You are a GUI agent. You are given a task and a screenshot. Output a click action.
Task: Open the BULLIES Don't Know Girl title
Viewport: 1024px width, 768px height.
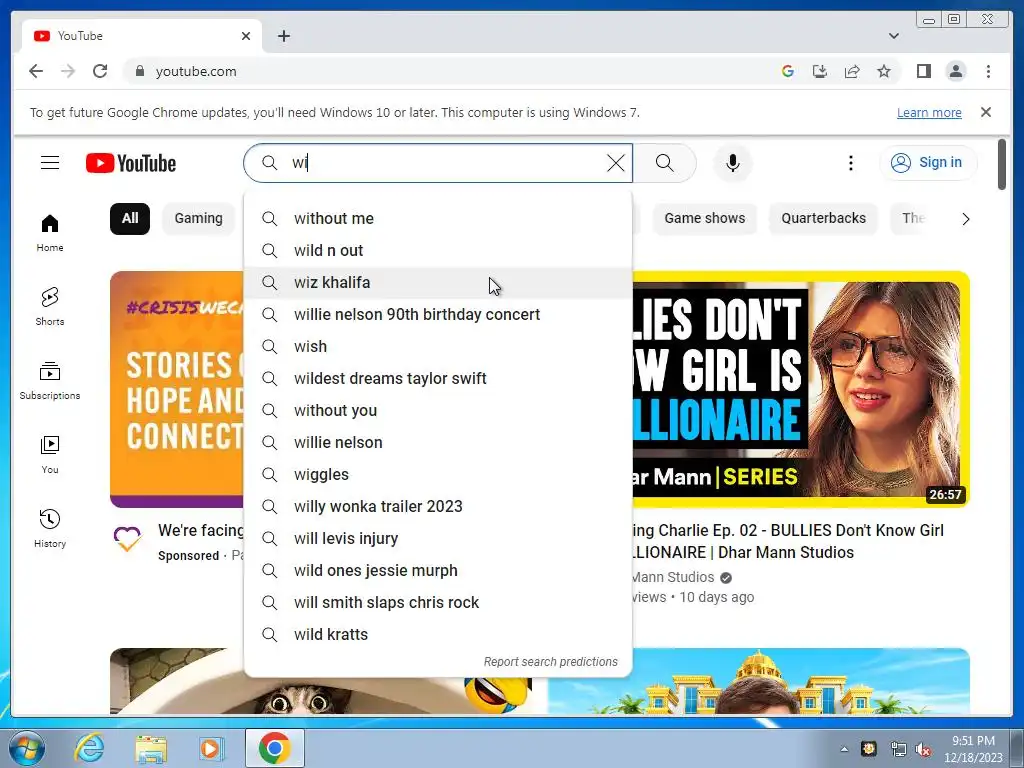(x=788, y=541)
